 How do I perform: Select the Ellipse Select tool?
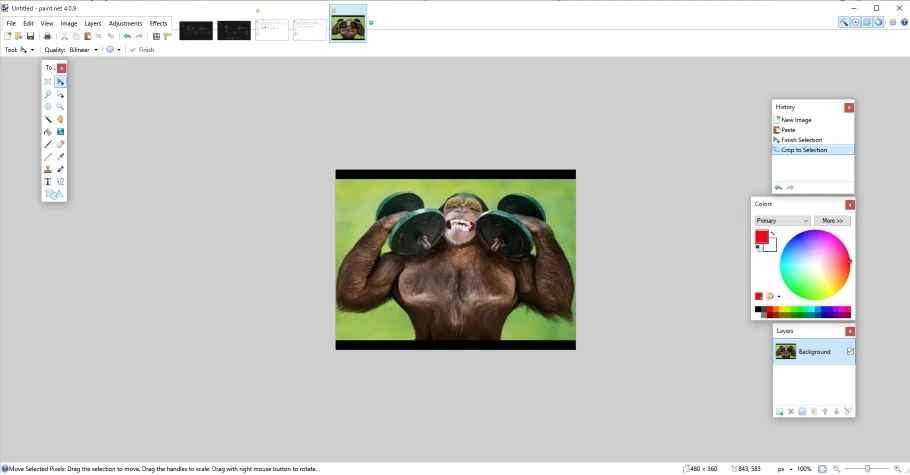click(48, 107)
